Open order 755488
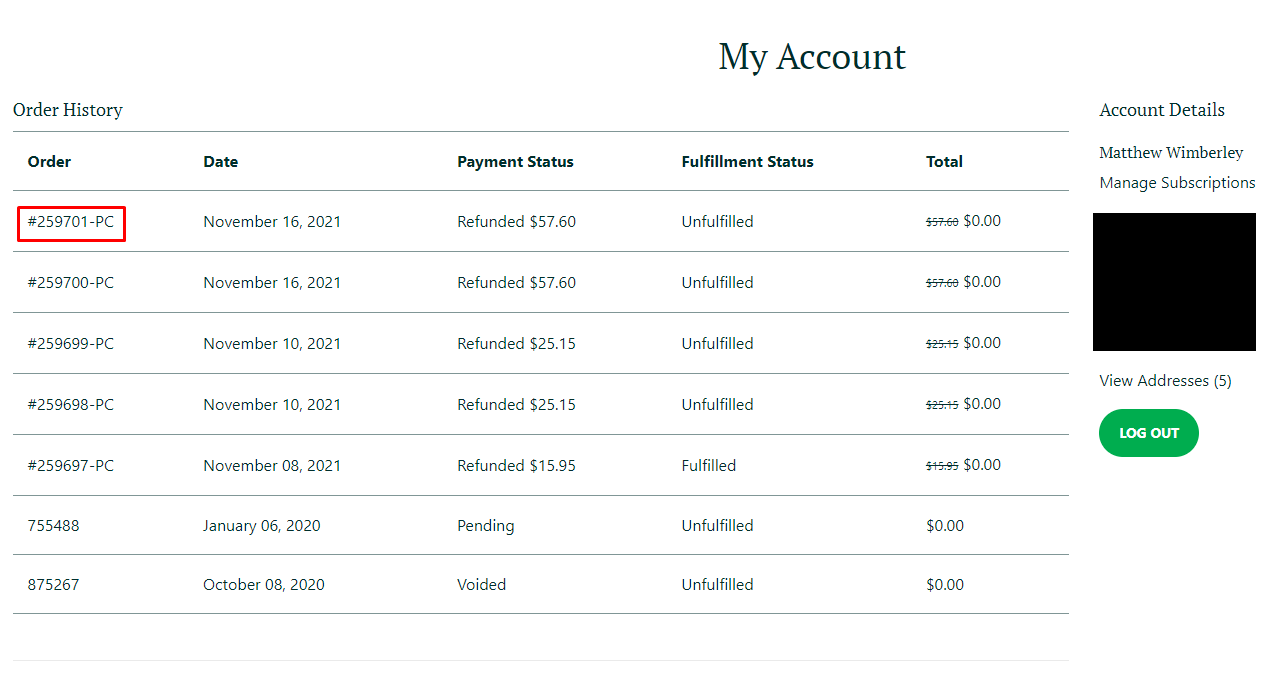 pos(54,526)
